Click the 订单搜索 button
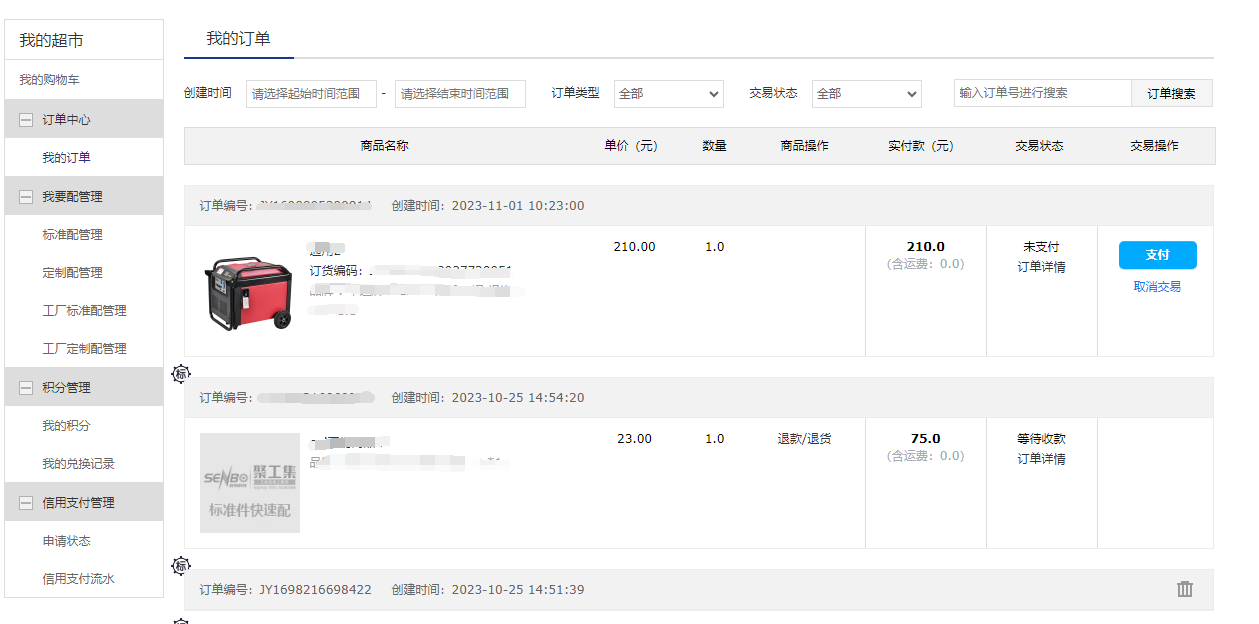Viewport: 1259px width, 624px height. click(1171, 94)
